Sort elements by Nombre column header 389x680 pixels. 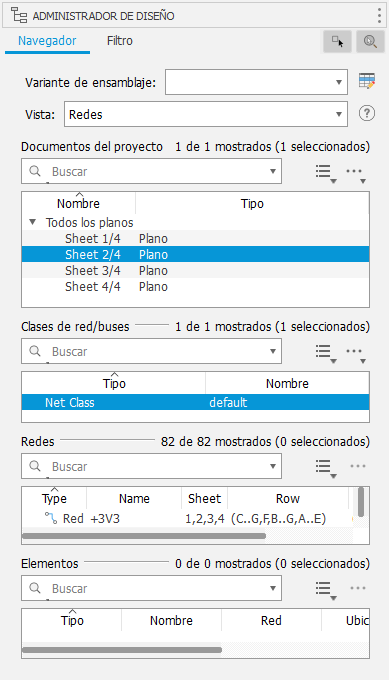pyautogui.click(x=171, y=620)
